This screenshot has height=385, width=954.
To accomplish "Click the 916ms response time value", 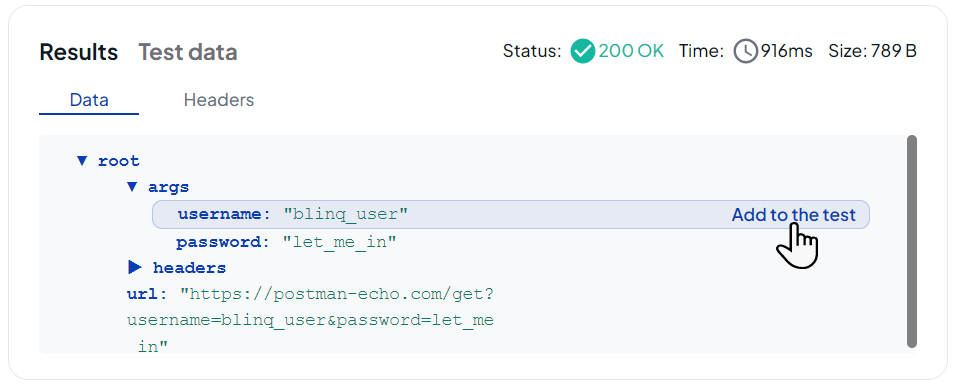I will [x=786, y=52].
